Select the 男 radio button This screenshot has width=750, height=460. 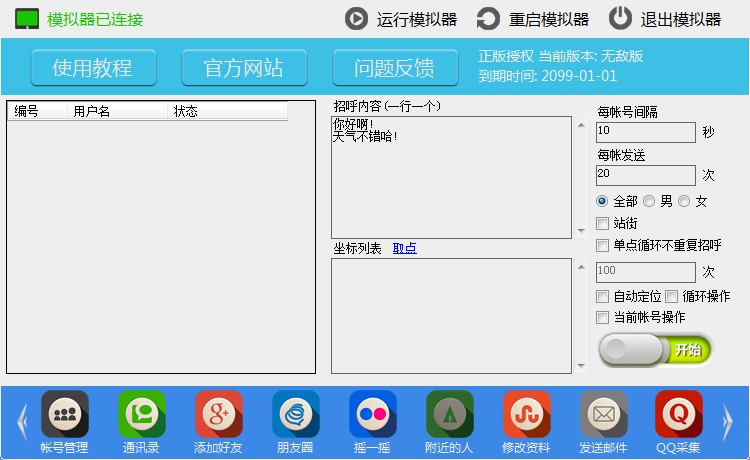click(x=649, y=201)
